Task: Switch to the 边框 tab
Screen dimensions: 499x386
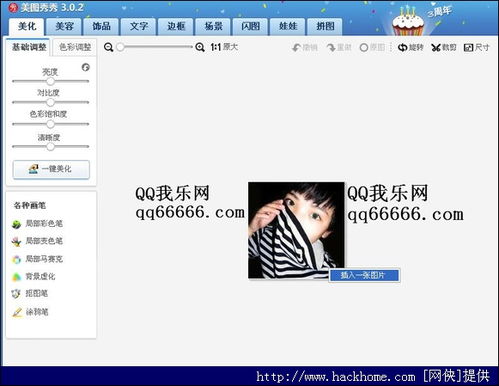Action: tap(176, 26)
